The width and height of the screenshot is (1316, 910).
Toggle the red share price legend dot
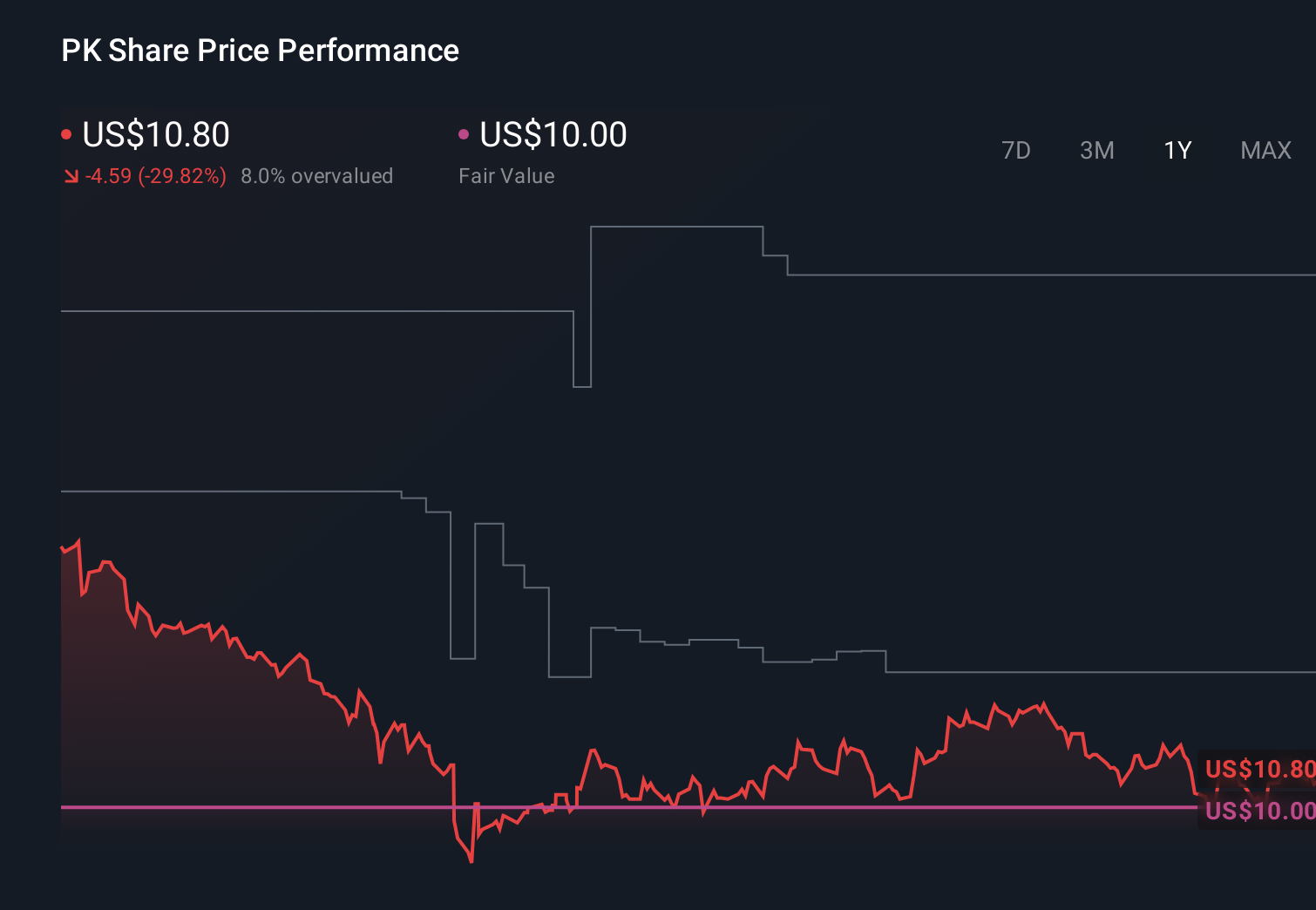66,133
